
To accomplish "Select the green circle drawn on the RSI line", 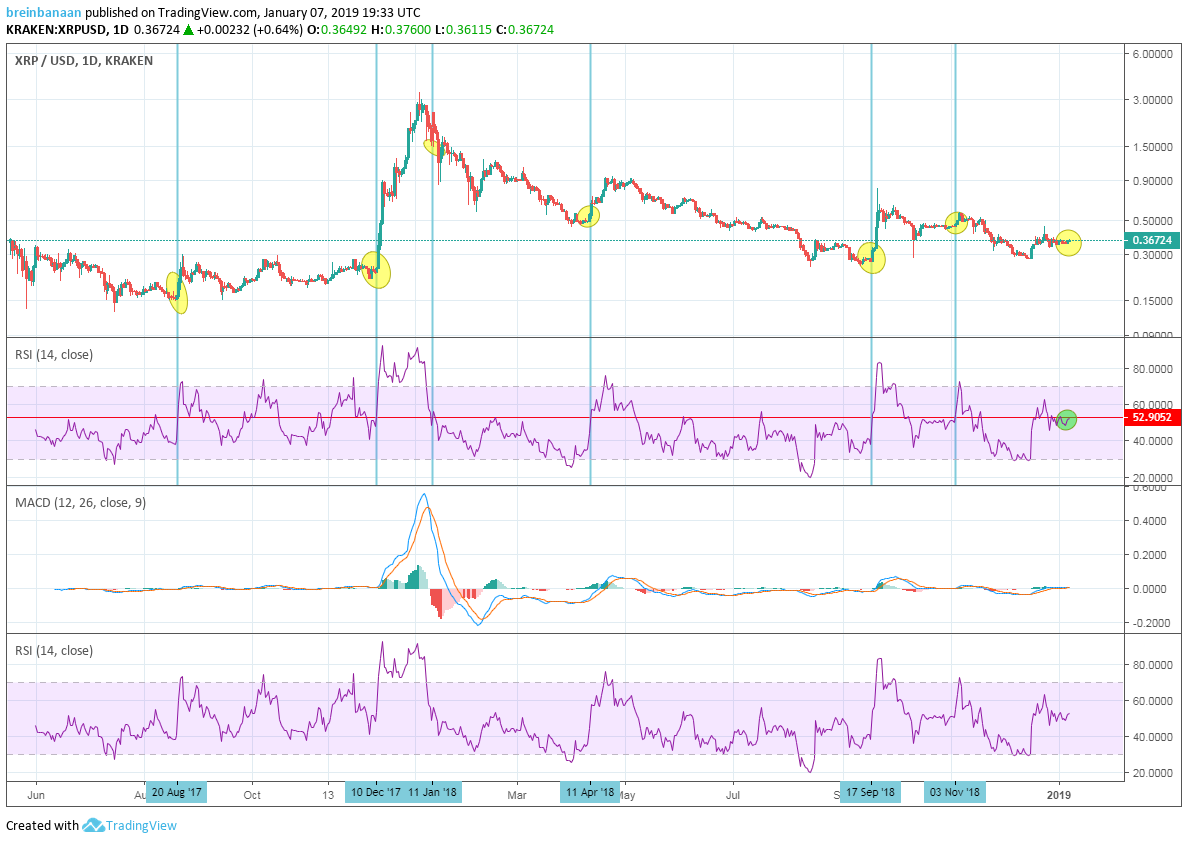I will pos(1066,420).
